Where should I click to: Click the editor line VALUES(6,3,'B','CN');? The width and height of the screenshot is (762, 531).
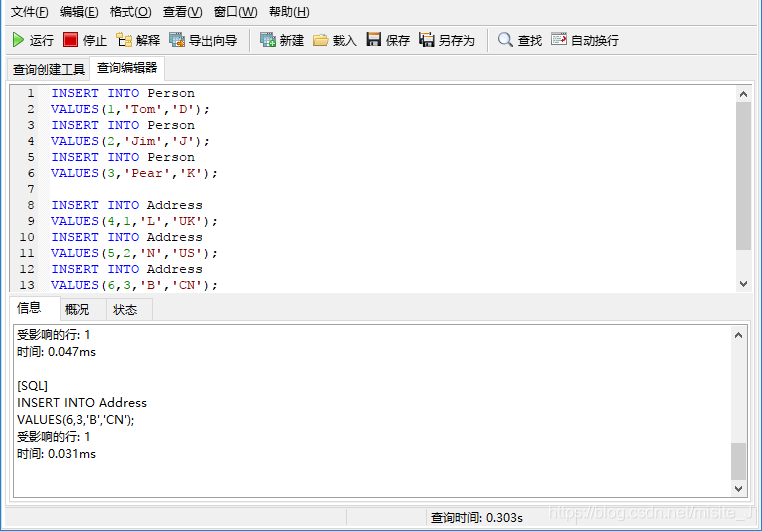(134, 285)
